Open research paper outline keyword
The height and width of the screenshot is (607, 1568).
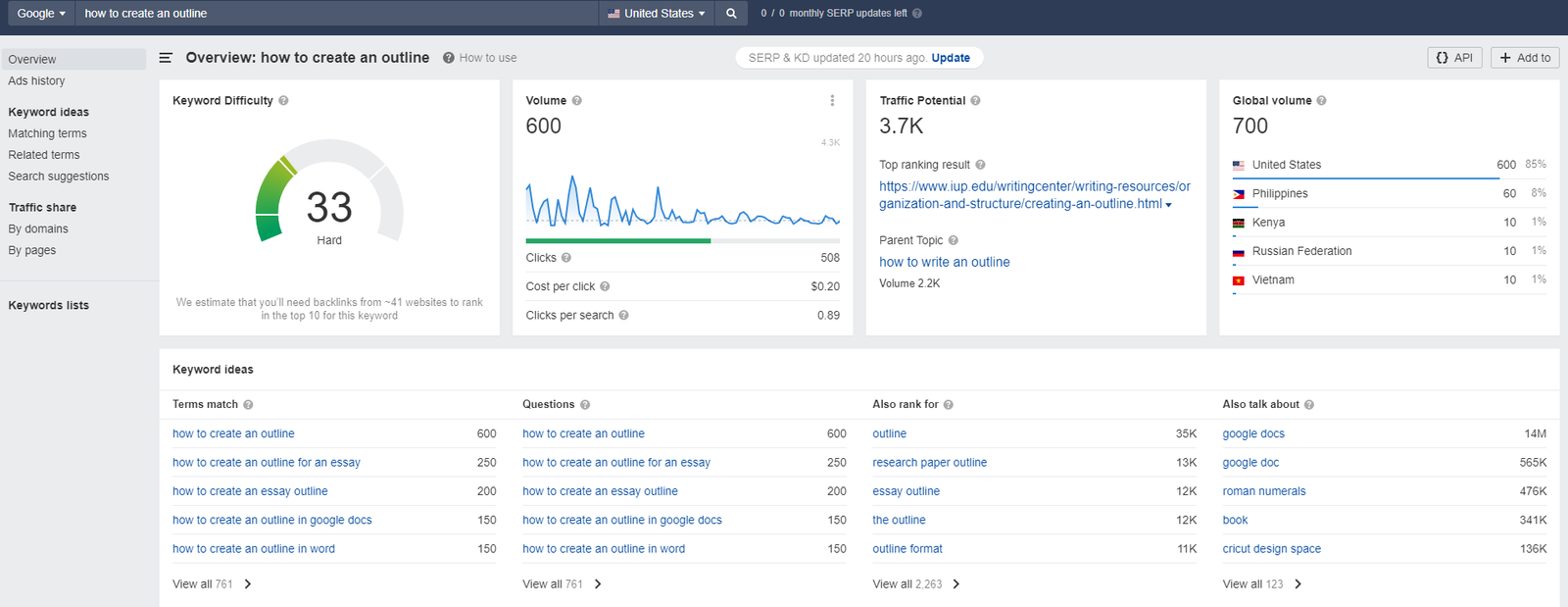[930, 463]
